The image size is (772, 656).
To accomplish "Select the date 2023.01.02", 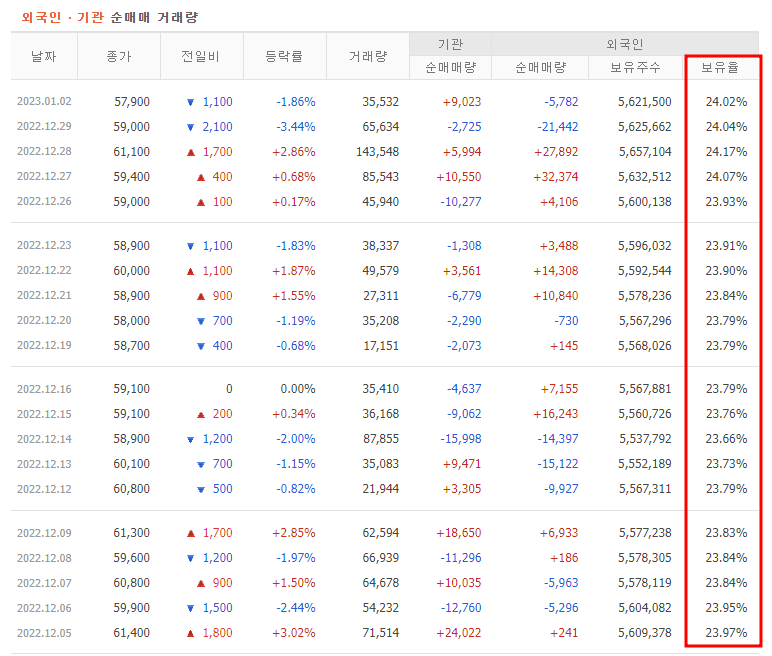I will pos(44,101).
